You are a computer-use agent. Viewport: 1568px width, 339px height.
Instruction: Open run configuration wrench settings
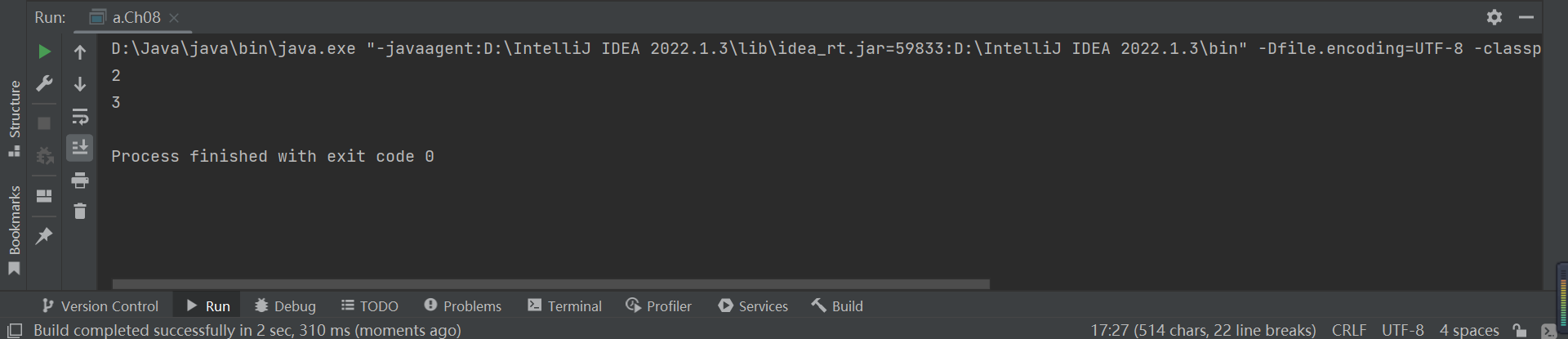45,83
